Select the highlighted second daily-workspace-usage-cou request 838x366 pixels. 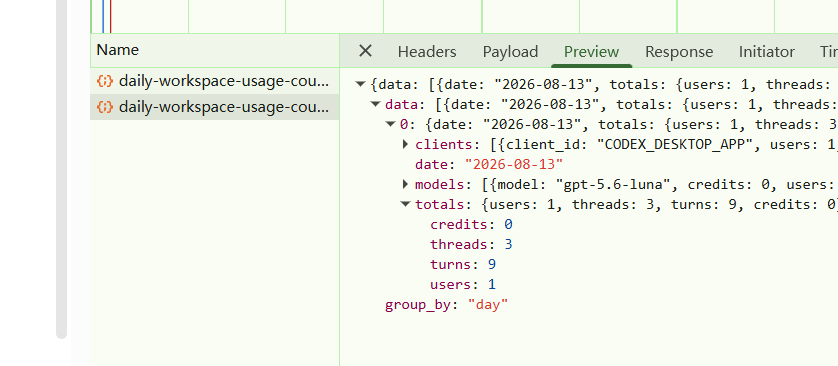pos(214,107)
